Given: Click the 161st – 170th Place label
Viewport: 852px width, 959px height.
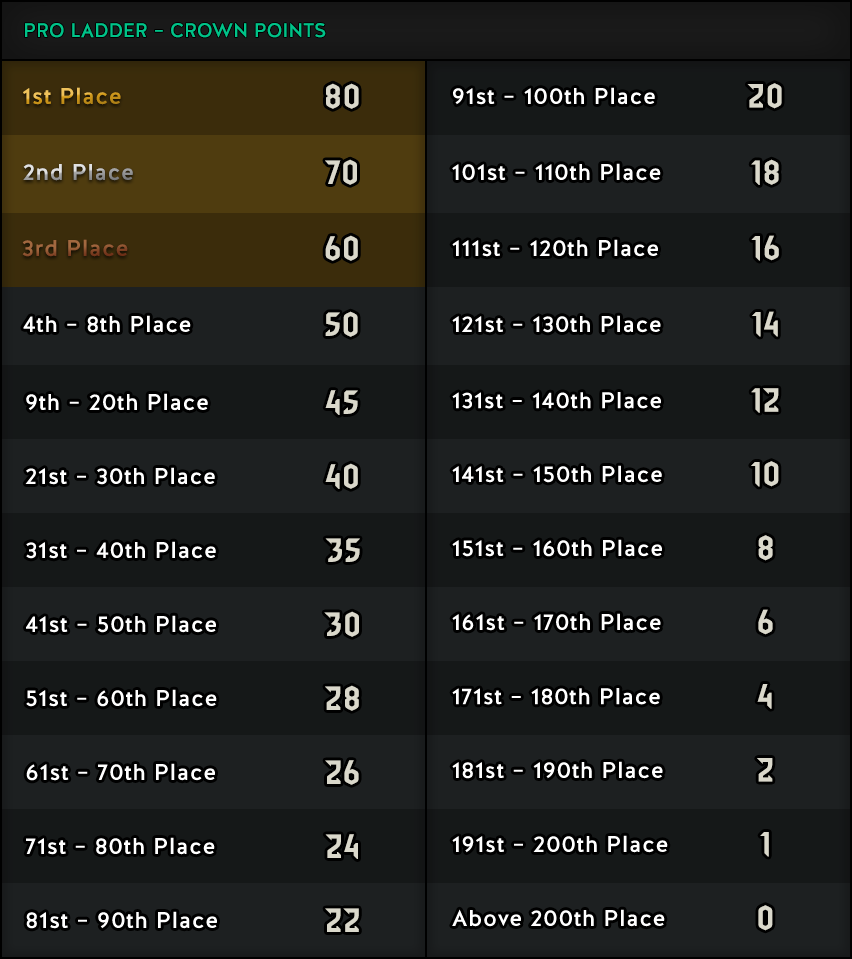Looking at the screenshot, I should pyautogui.click(x=557, y=623).
